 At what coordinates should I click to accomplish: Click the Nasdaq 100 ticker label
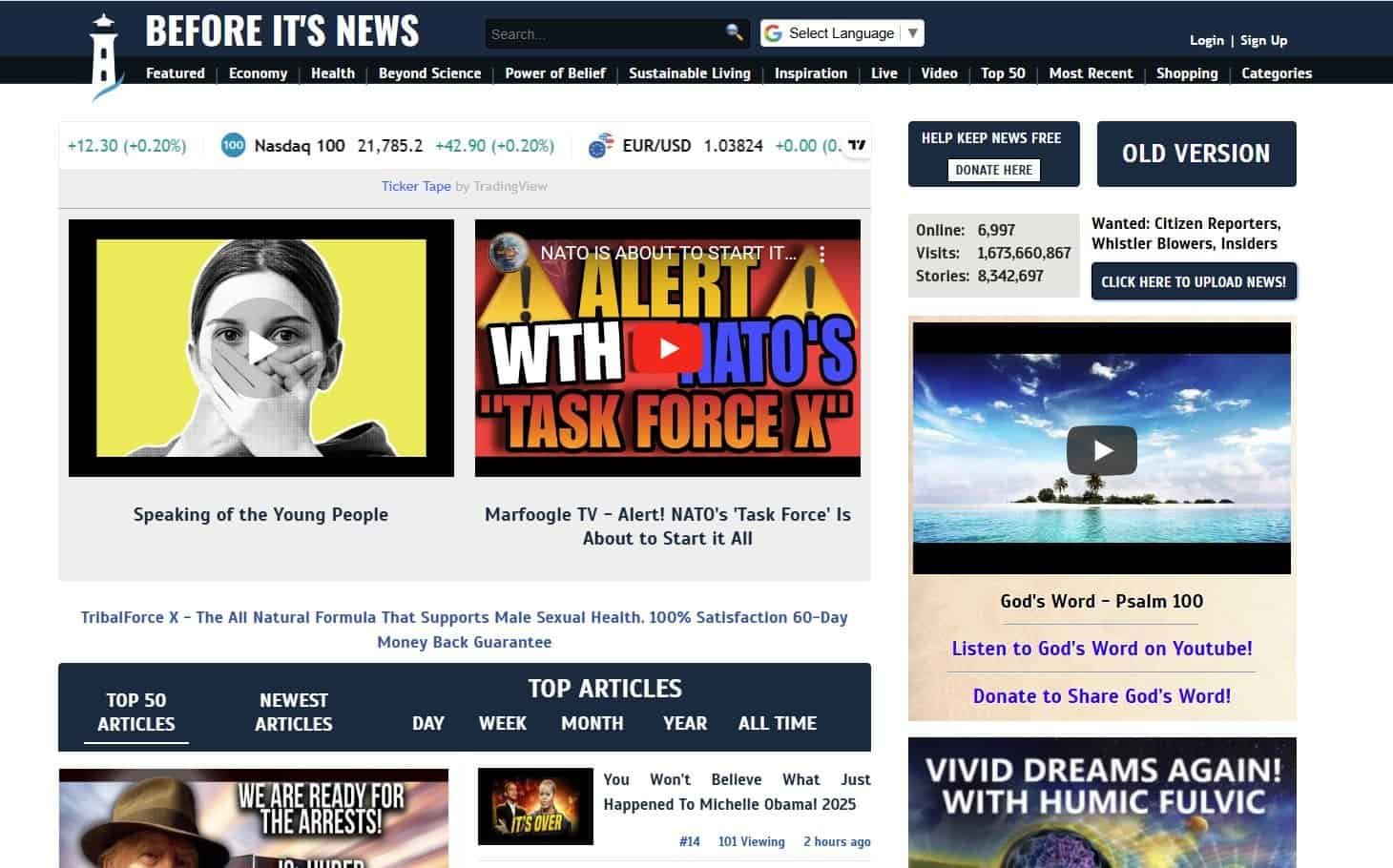[300, 146]
